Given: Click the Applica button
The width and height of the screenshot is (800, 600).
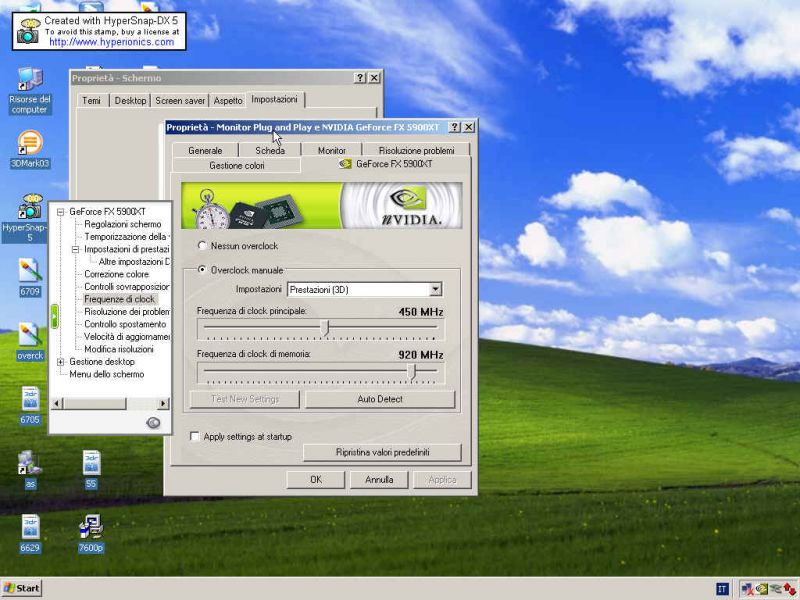Looking at the screenshot, I should click(x=442, y=480).
